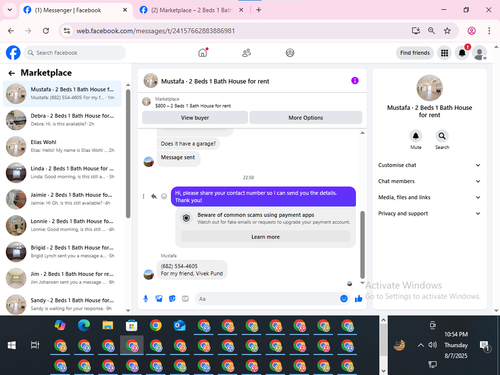Open Task View on taskbar
Image resolution: width=500 pixels, height=375 pixels.
pos(35,345)
